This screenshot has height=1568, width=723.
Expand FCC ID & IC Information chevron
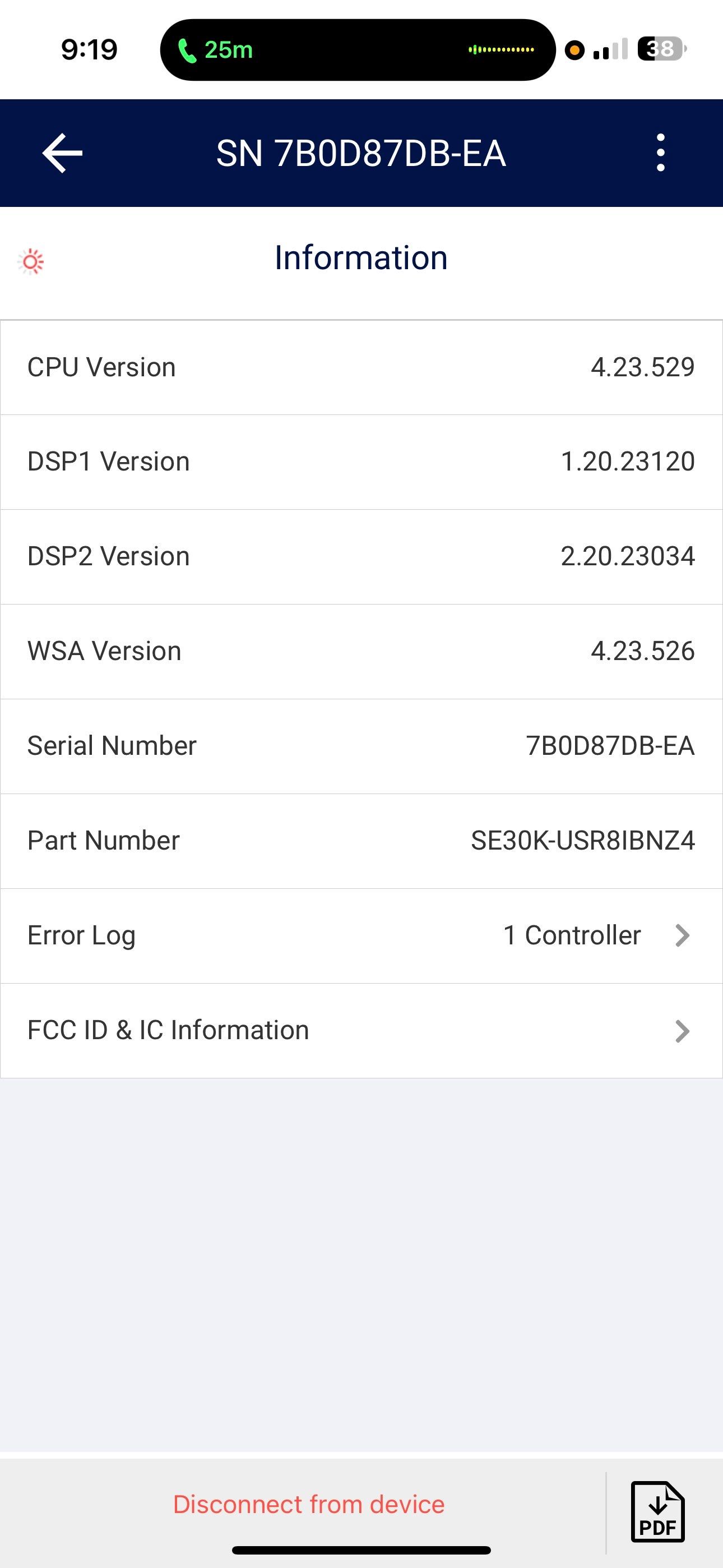point(682,1031)
